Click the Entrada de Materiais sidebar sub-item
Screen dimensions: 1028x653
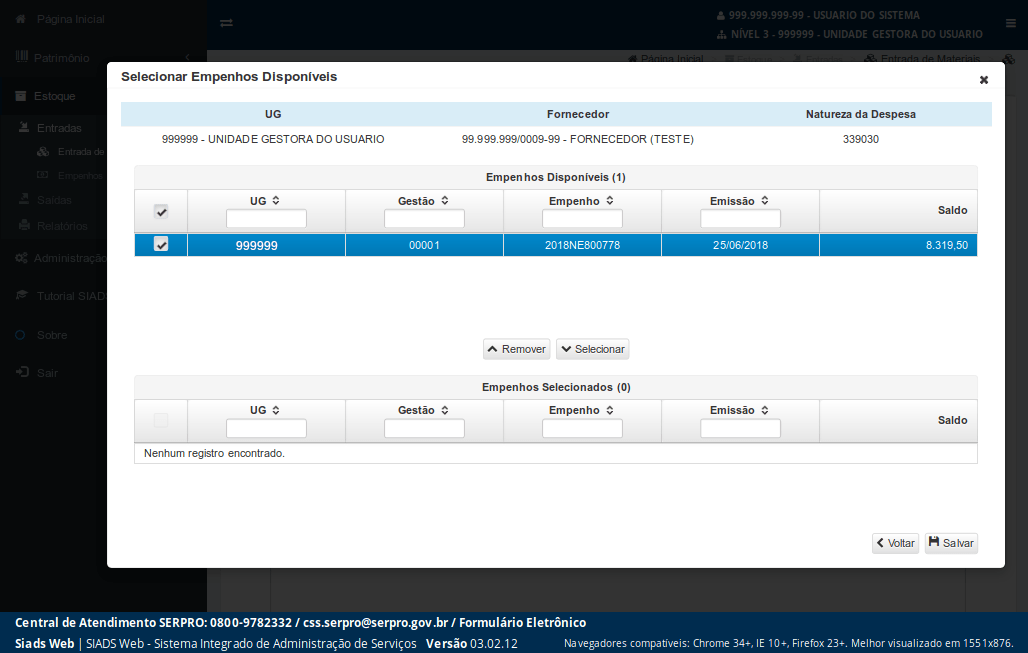81,151
